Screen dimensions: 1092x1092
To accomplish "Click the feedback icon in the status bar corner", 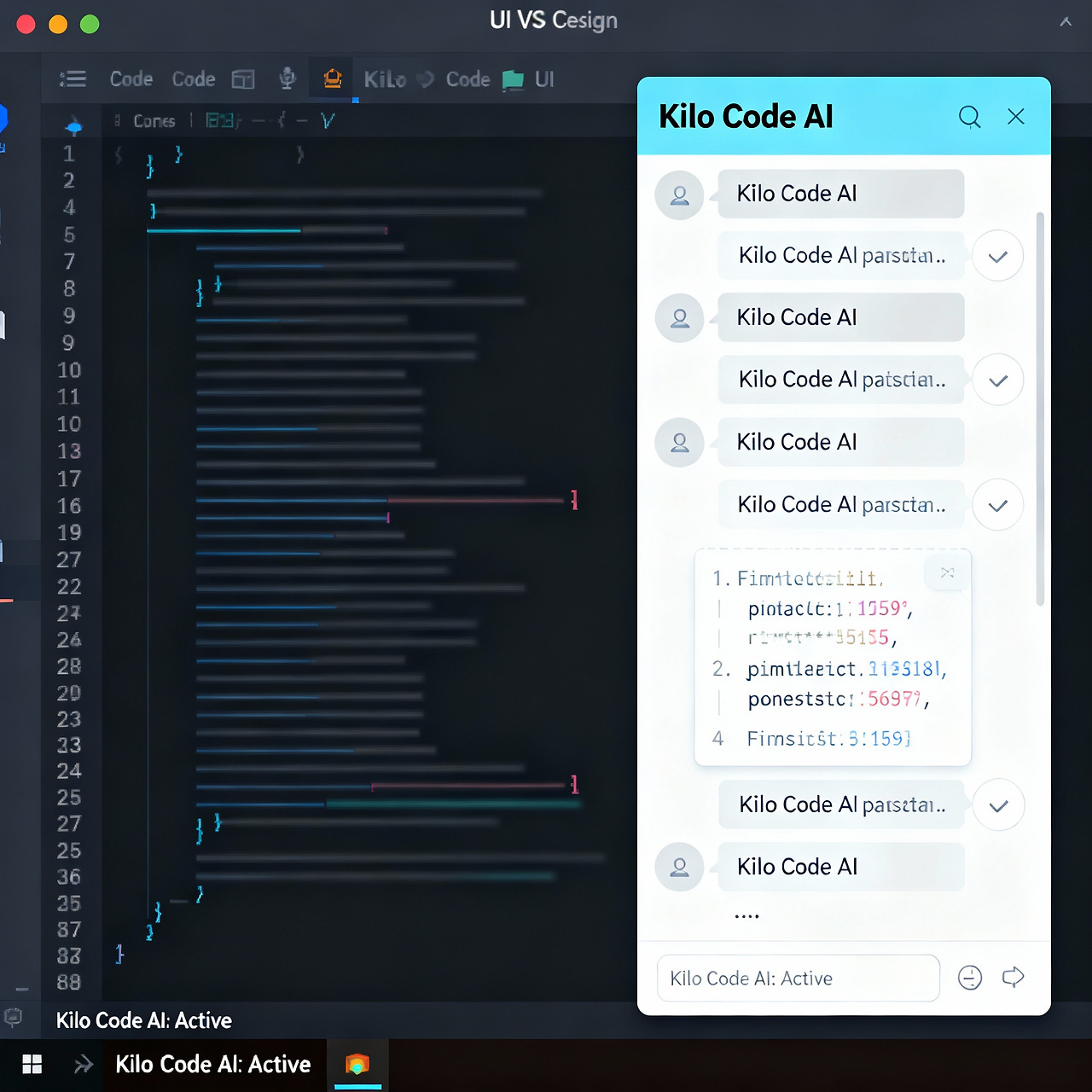I will 14,1015.
